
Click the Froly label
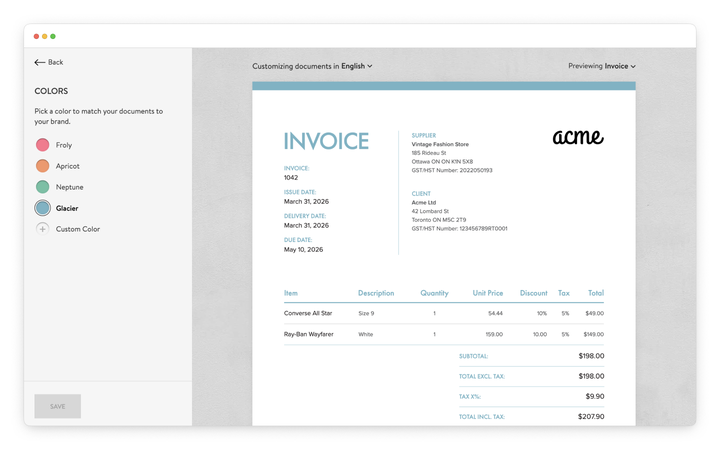point(64,145)
